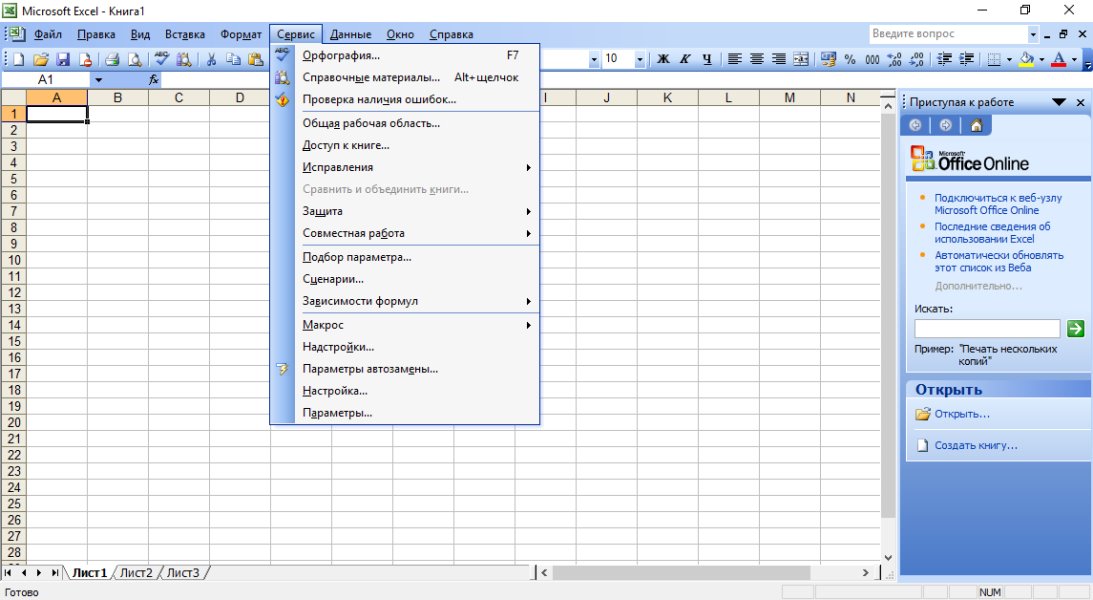
Task: Click the Print icon in the toolbar
Action: [x=112, y=60]
